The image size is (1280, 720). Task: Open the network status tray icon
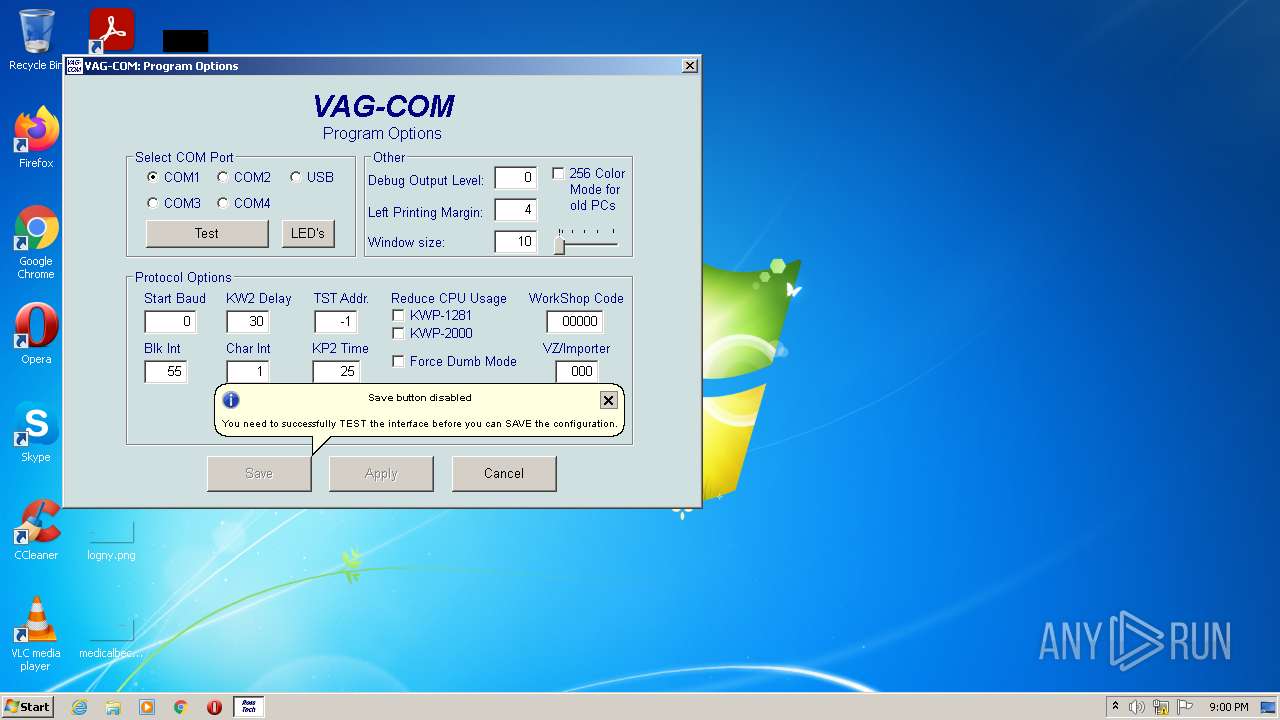tap(1161, 707)
